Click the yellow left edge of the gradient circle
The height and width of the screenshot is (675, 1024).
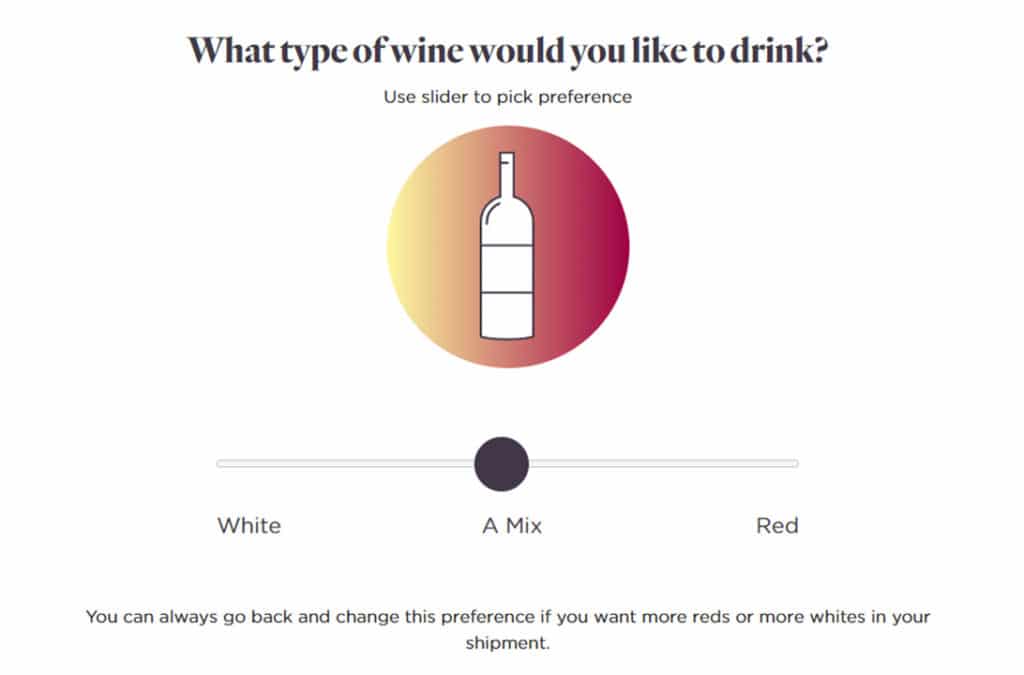tap(402, 247)
